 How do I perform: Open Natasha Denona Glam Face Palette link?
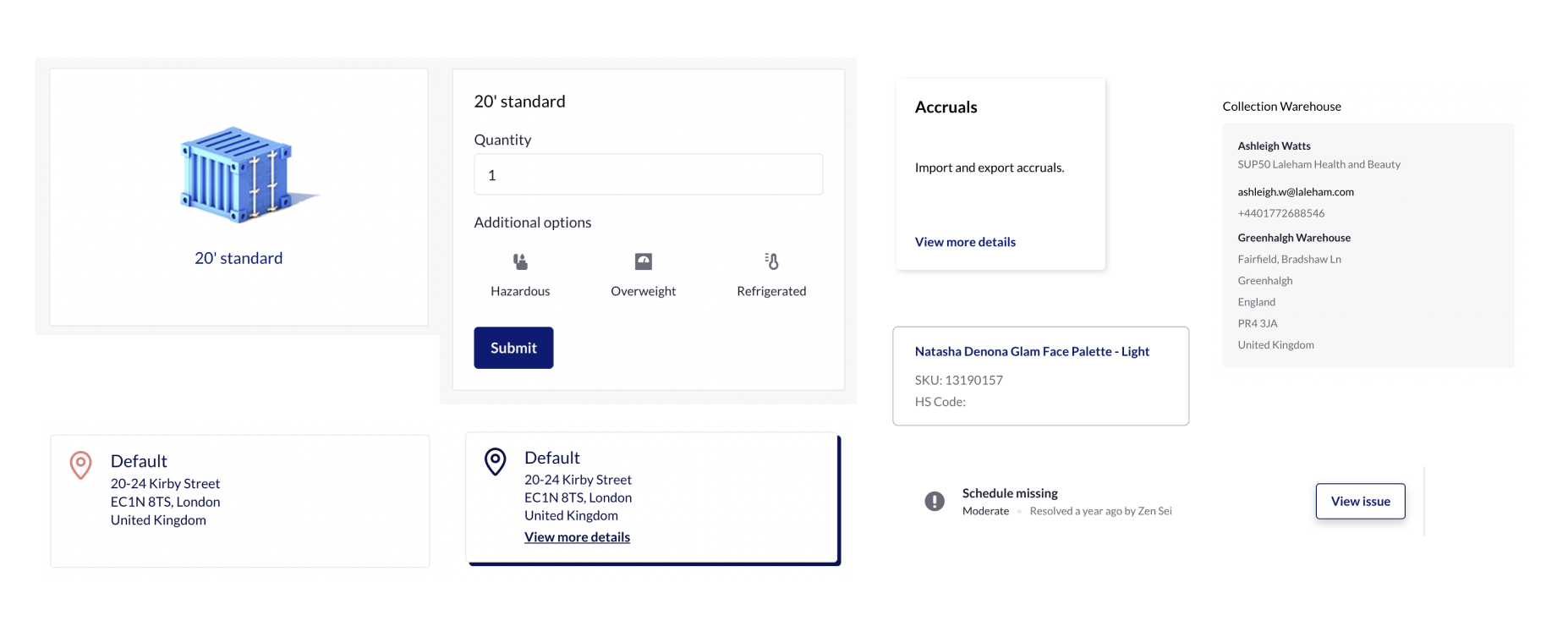click(1032, 351)
